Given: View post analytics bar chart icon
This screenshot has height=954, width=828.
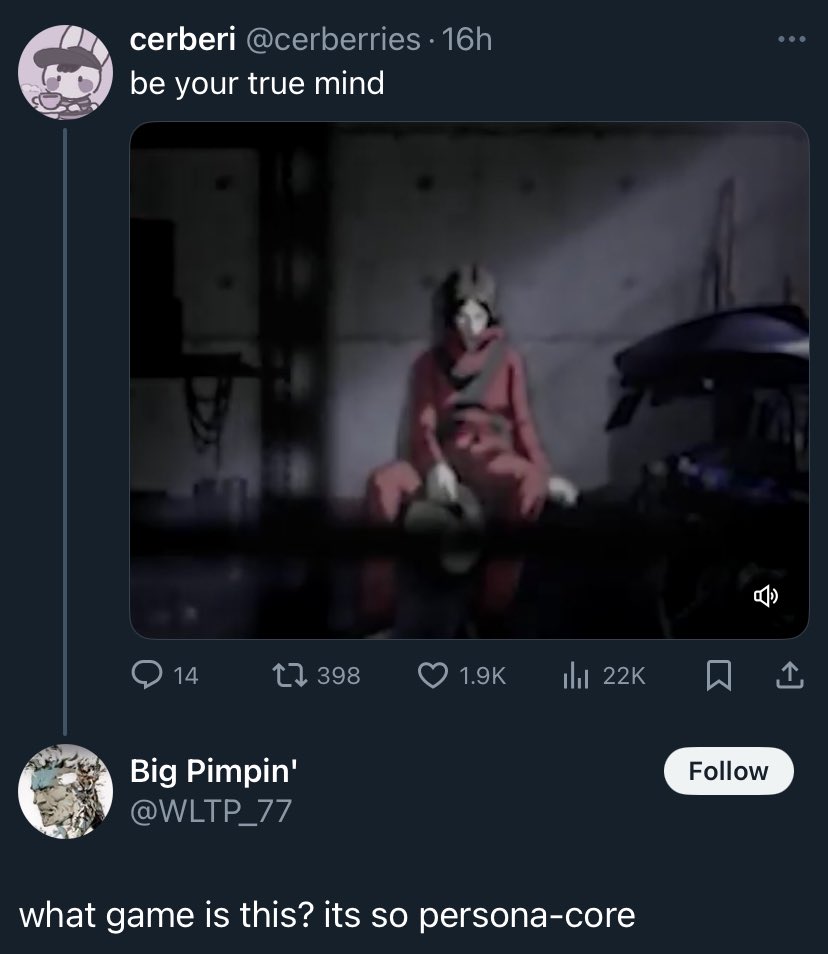Looking at the screenshot, I should tap(576, 675).
